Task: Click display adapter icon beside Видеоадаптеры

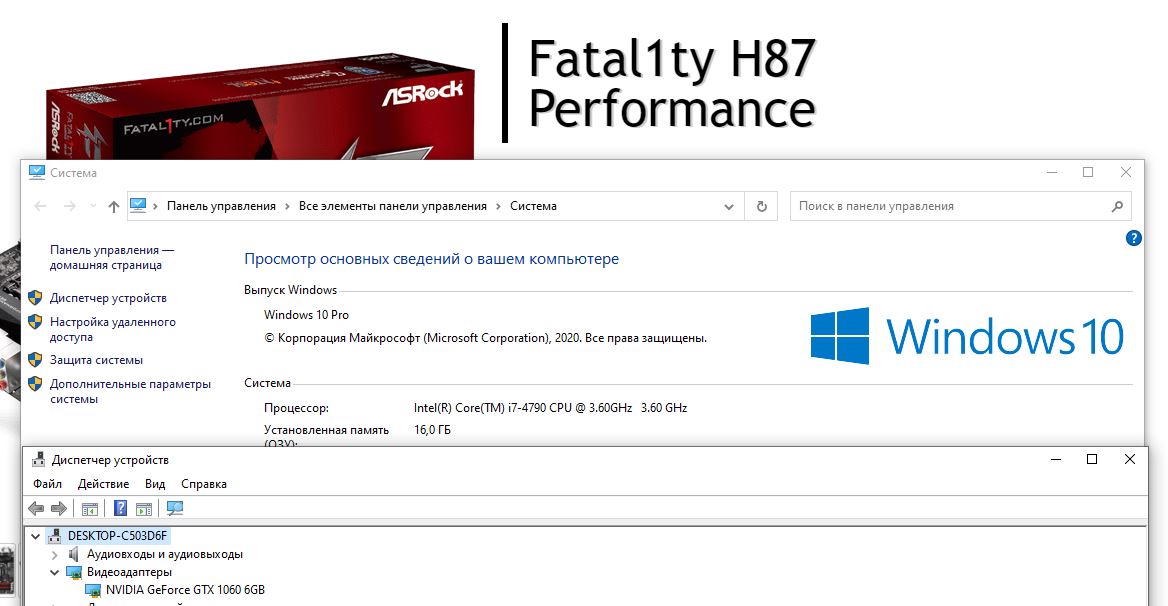Action: (74, 572)
